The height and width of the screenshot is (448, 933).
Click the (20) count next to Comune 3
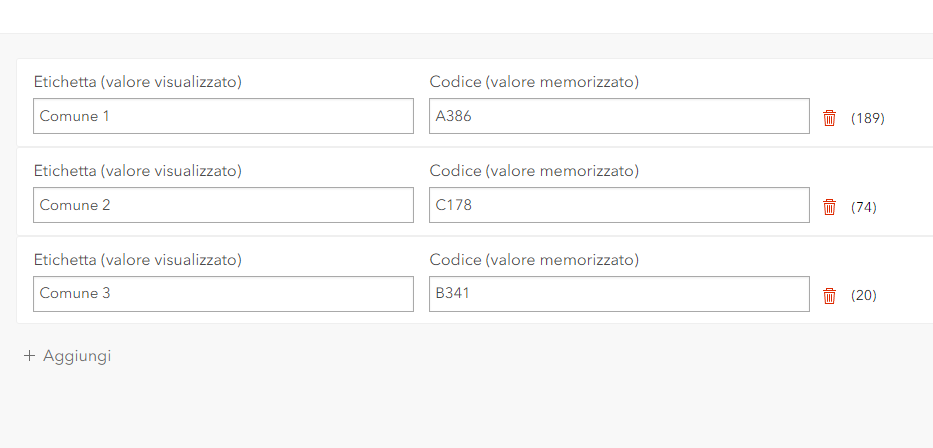pos(864,296)
